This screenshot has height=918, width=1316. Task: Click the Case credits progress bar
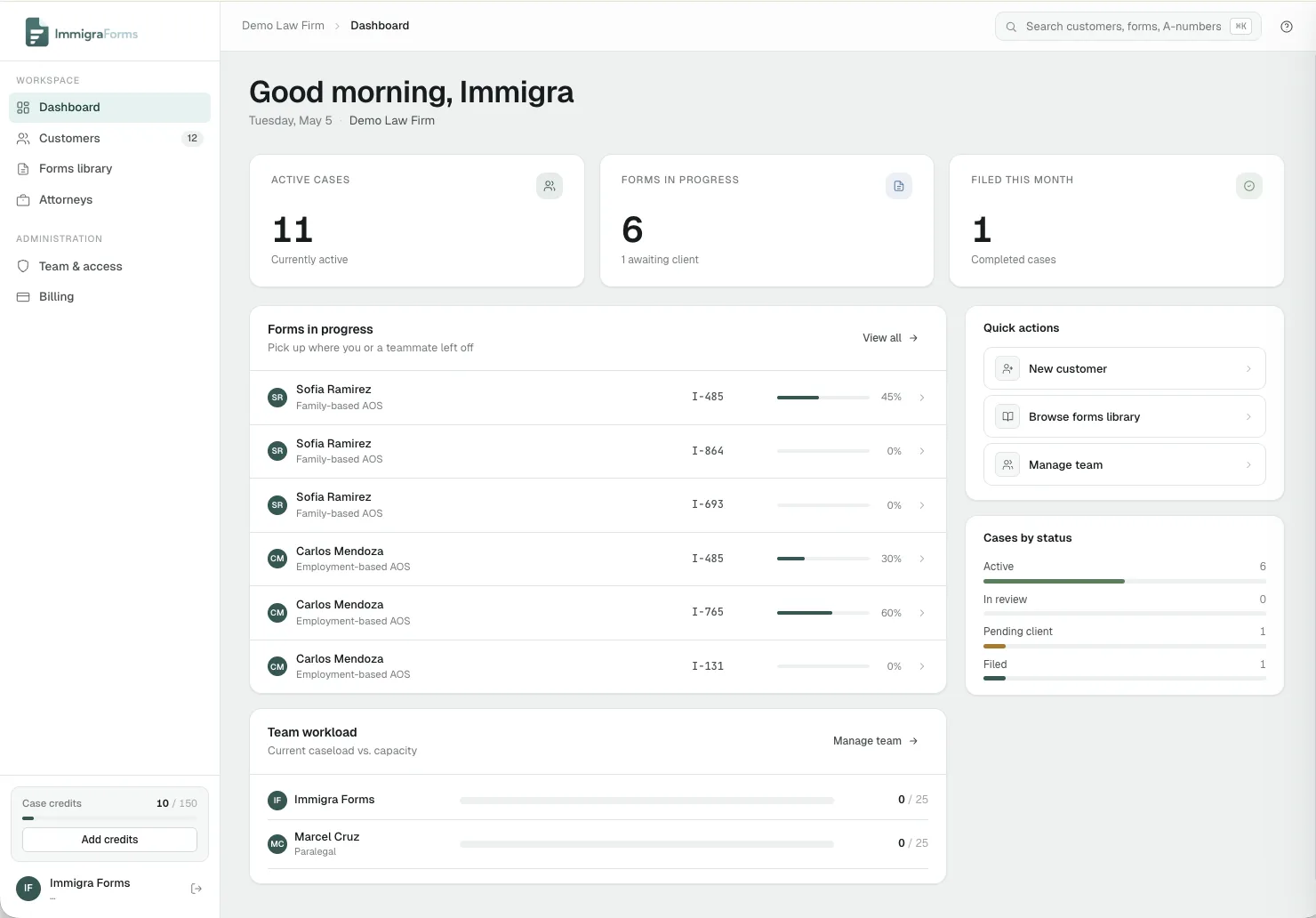click(x=109, y=818)
